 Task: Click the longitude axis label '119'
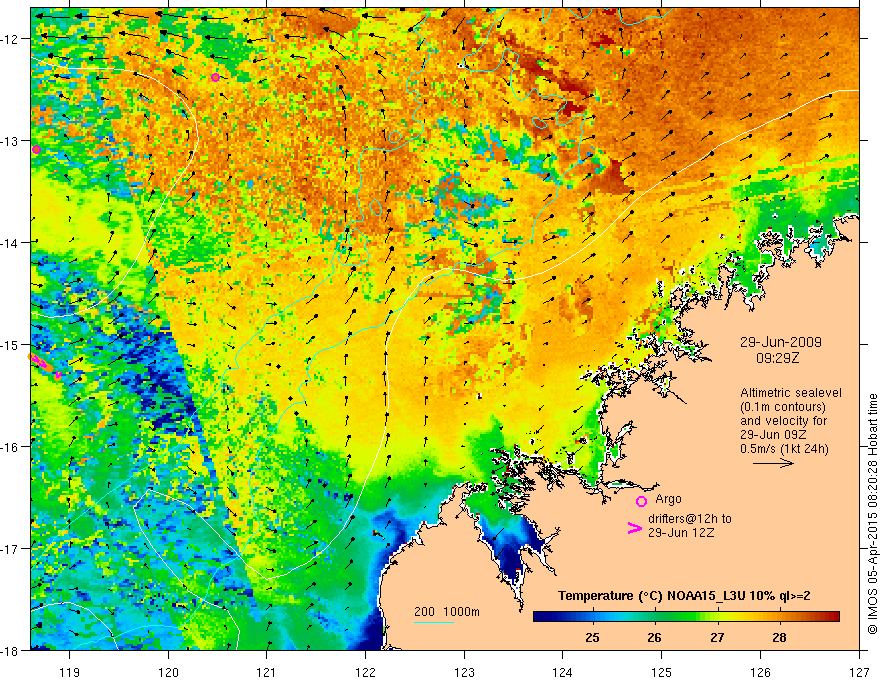coord(70,672)
